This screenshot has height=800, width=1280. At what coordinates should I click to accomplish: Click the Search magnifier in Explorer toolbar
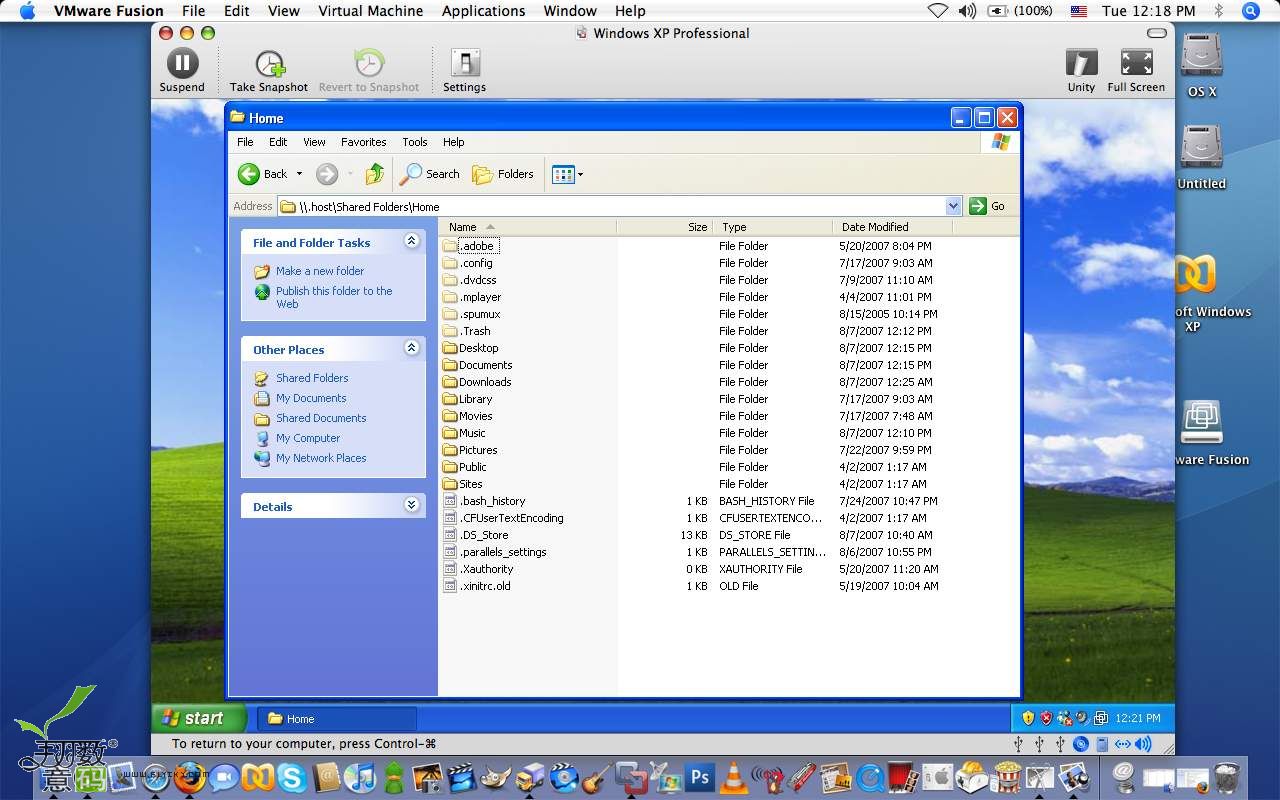click(411, 174)
